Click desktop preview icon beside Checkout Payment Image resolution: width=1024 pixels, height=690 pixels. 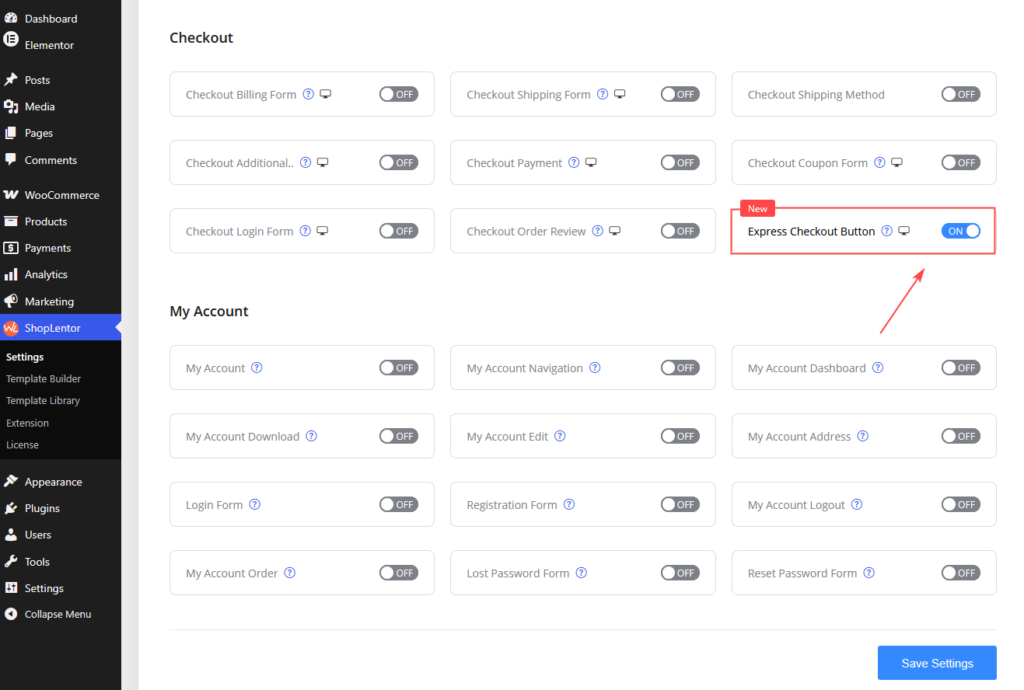[x=591, y=163]
